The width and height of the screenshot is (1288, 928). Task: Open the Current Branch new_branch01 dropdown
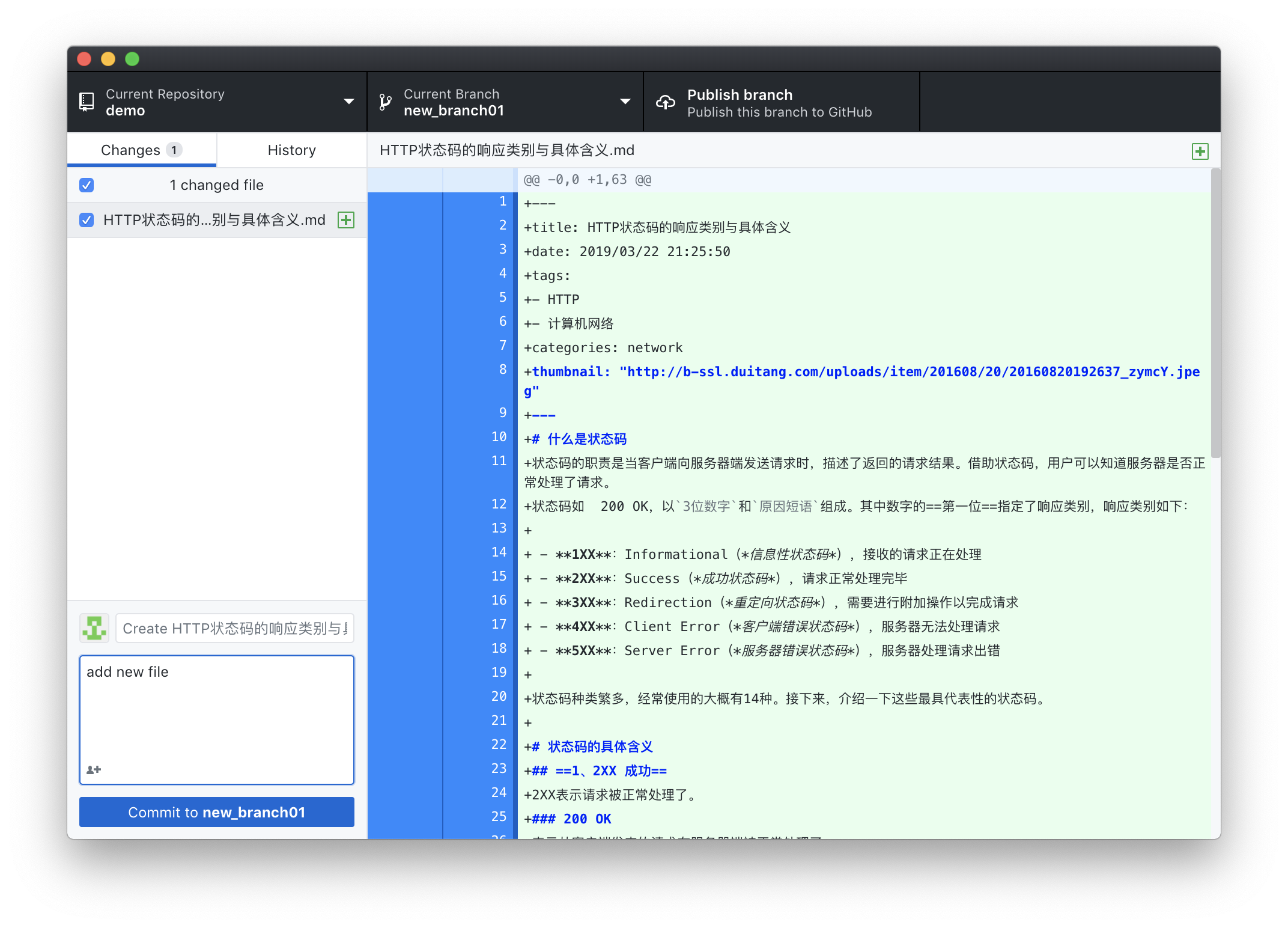505,102
